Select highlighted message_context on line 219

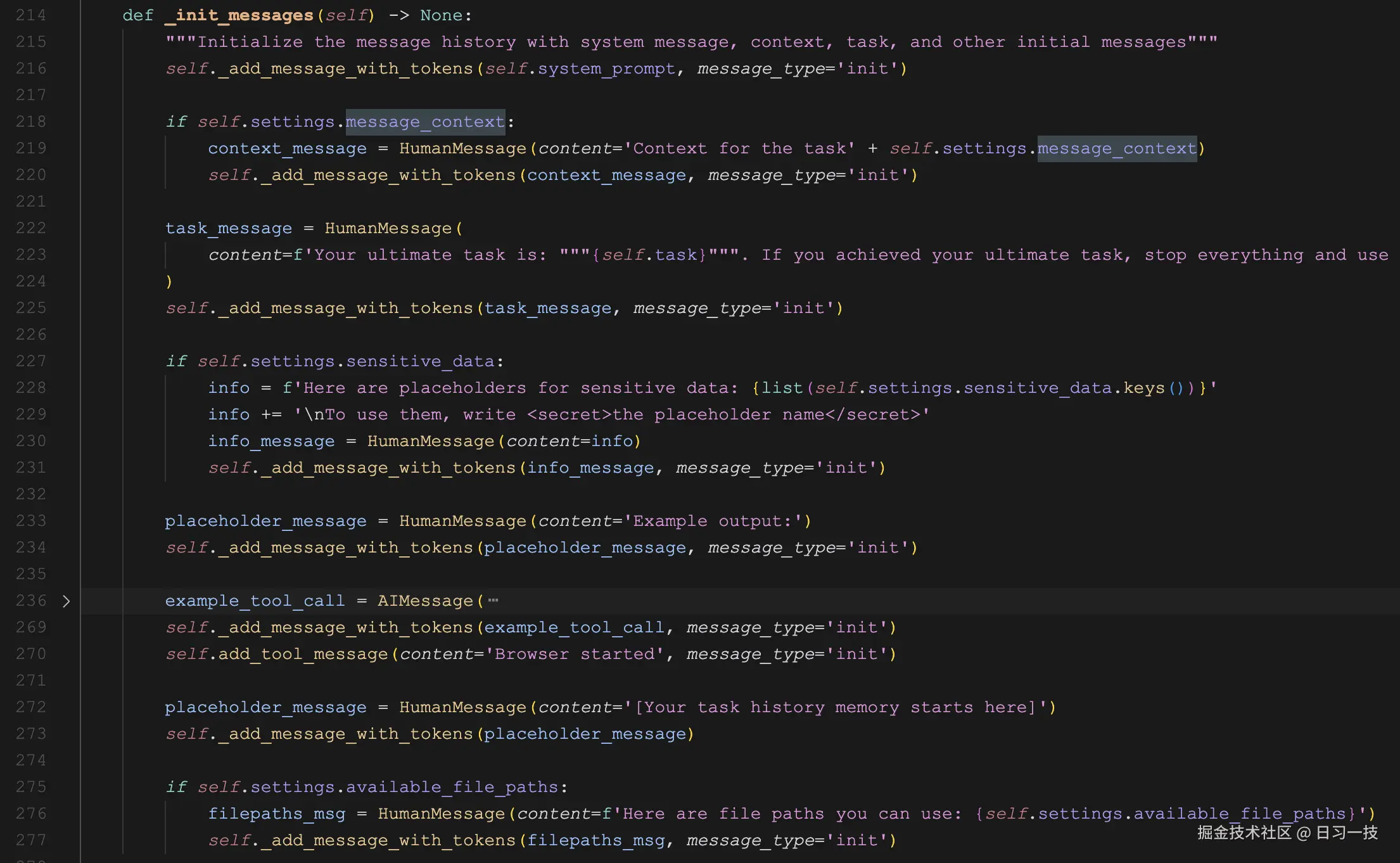(1117, 148)
